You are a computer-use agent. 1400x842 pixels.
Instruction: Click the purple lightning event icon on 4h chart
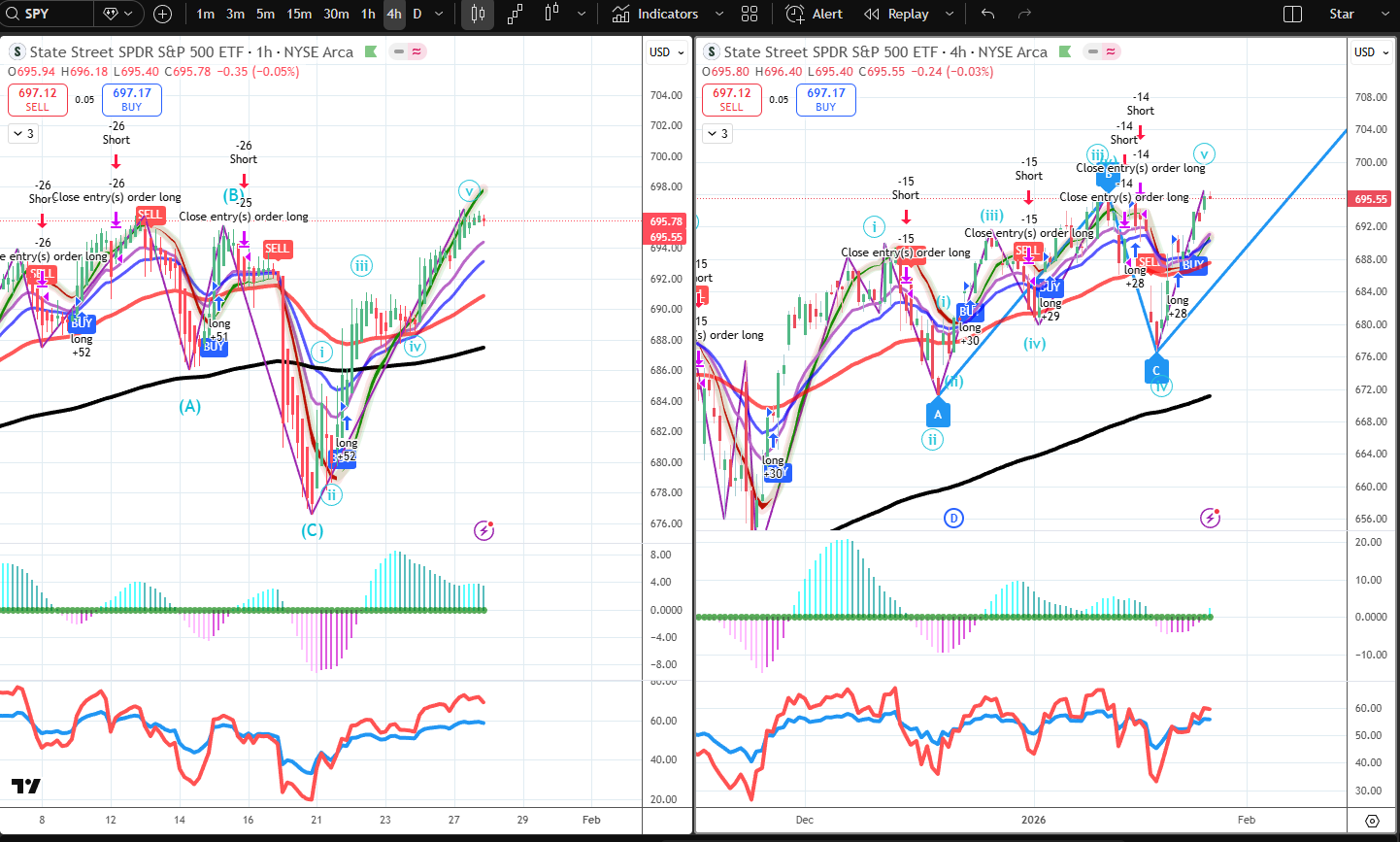pos(1210,518)
